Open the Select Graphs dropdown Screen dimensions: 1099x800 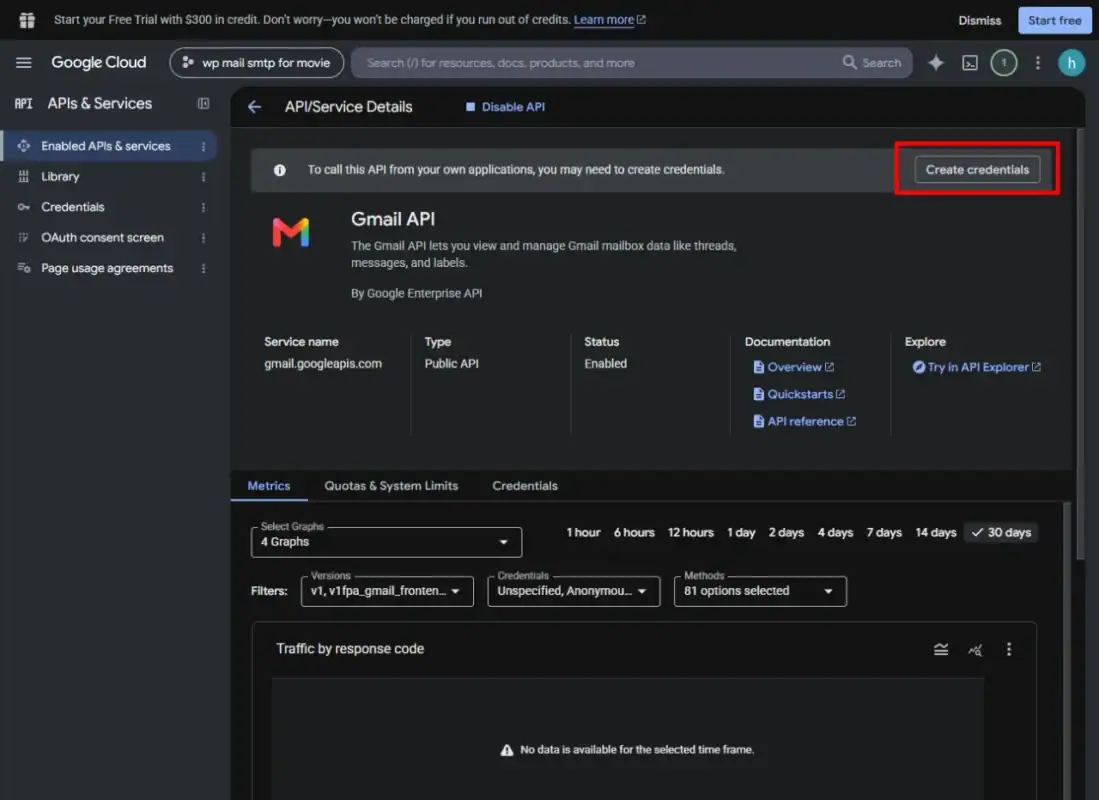coord(386,542)
